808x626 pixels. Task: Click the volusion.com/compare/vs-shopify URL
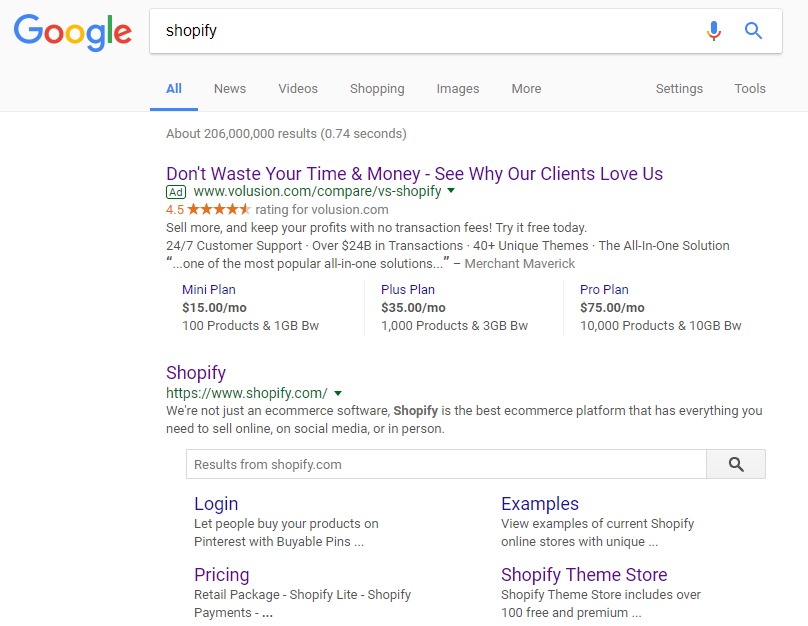(x=317, y=191)
